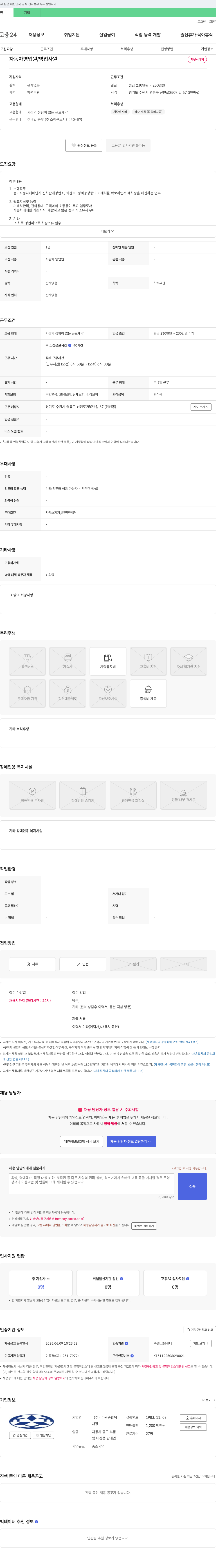Toggle 관심기업 star for the company

[20, 1435]
